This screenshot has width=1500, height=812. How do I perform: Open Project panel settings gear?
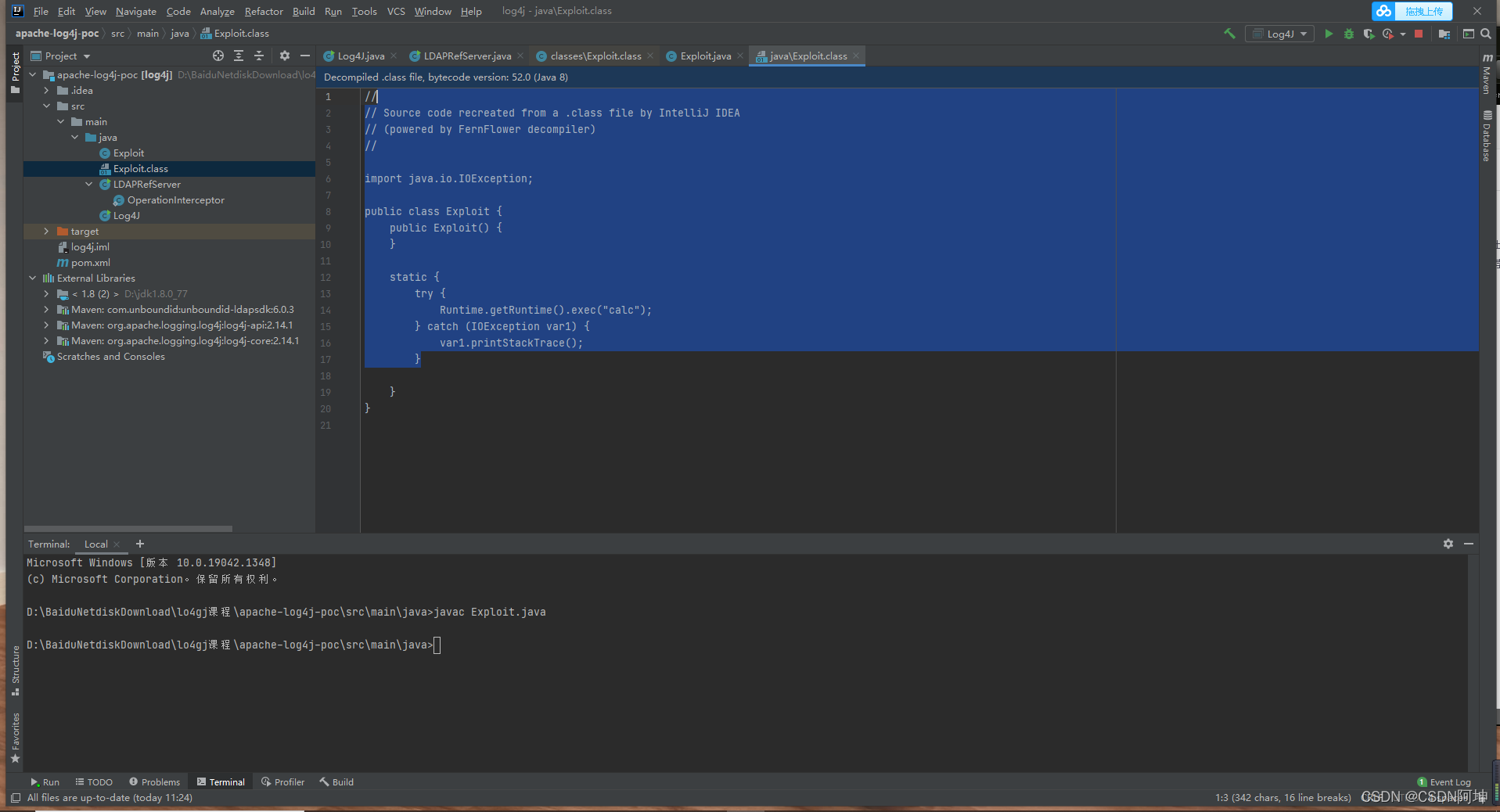(x=284, y=56)
